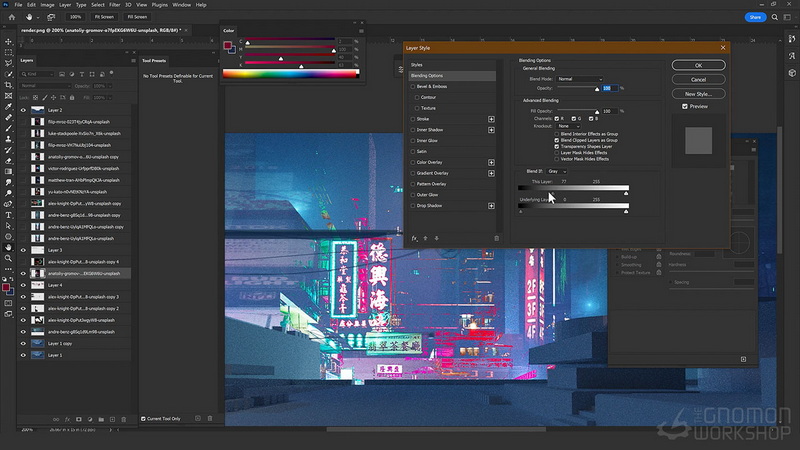Image resolution: width=800 pixels, height=450 pixels.
Task: Select the Crop tool in the toolbar
Action: point(8,85)
